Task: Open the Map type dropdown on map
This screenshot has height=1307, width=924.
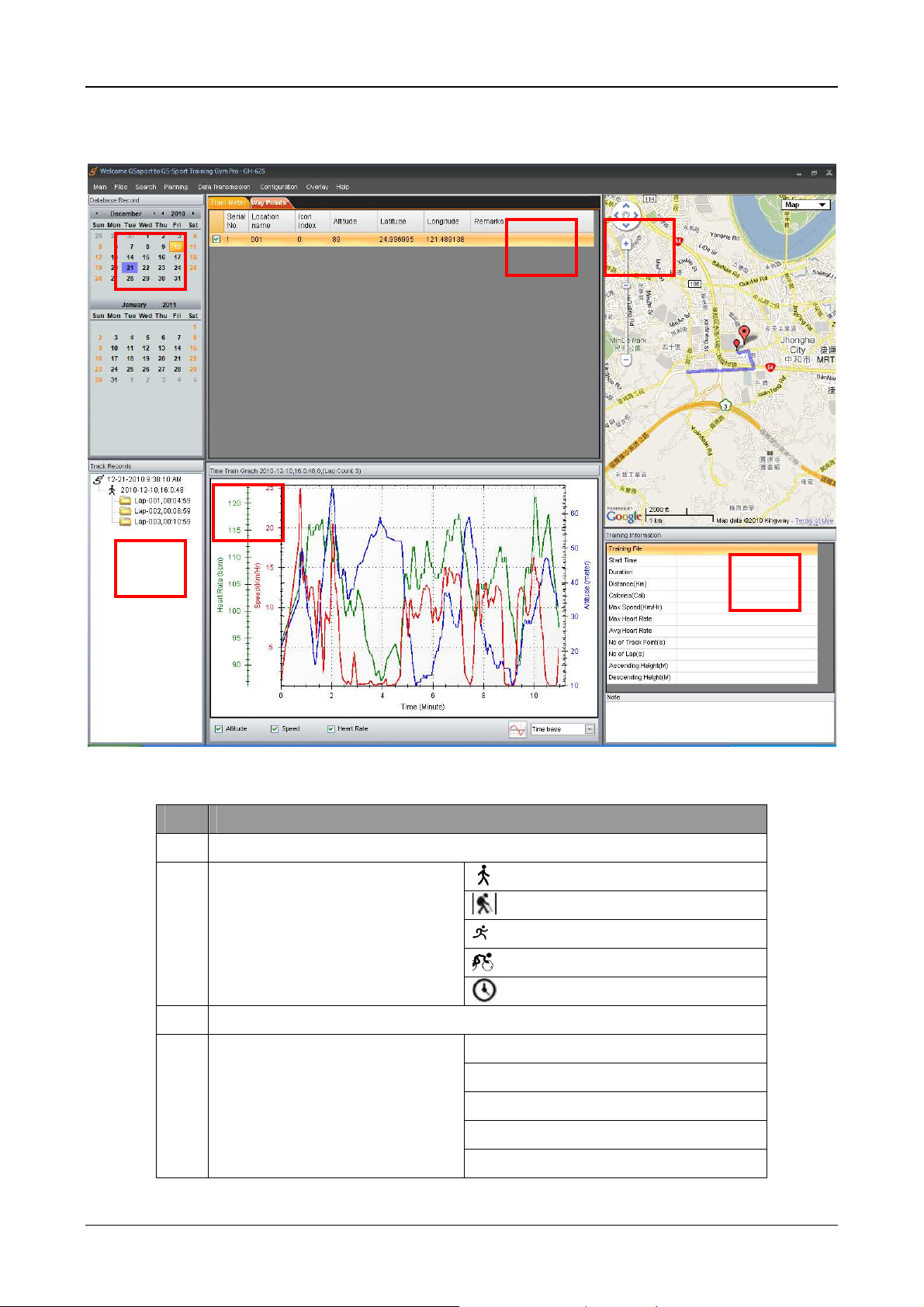Action: pyautogui.click(x=807, y=205)
